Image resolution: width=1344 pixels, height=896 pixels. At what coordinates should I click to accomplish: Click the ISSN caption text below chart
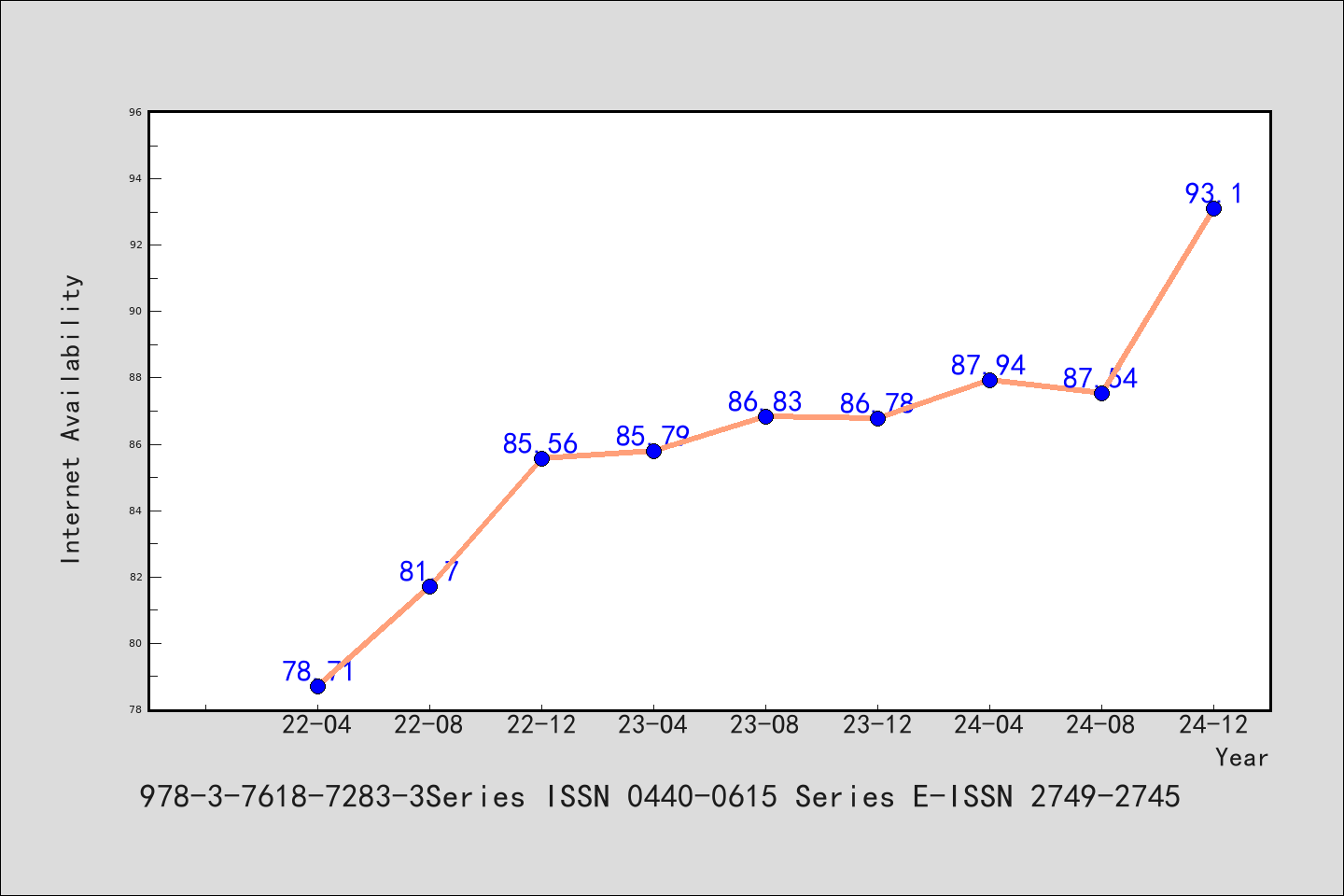click(660, 797)
